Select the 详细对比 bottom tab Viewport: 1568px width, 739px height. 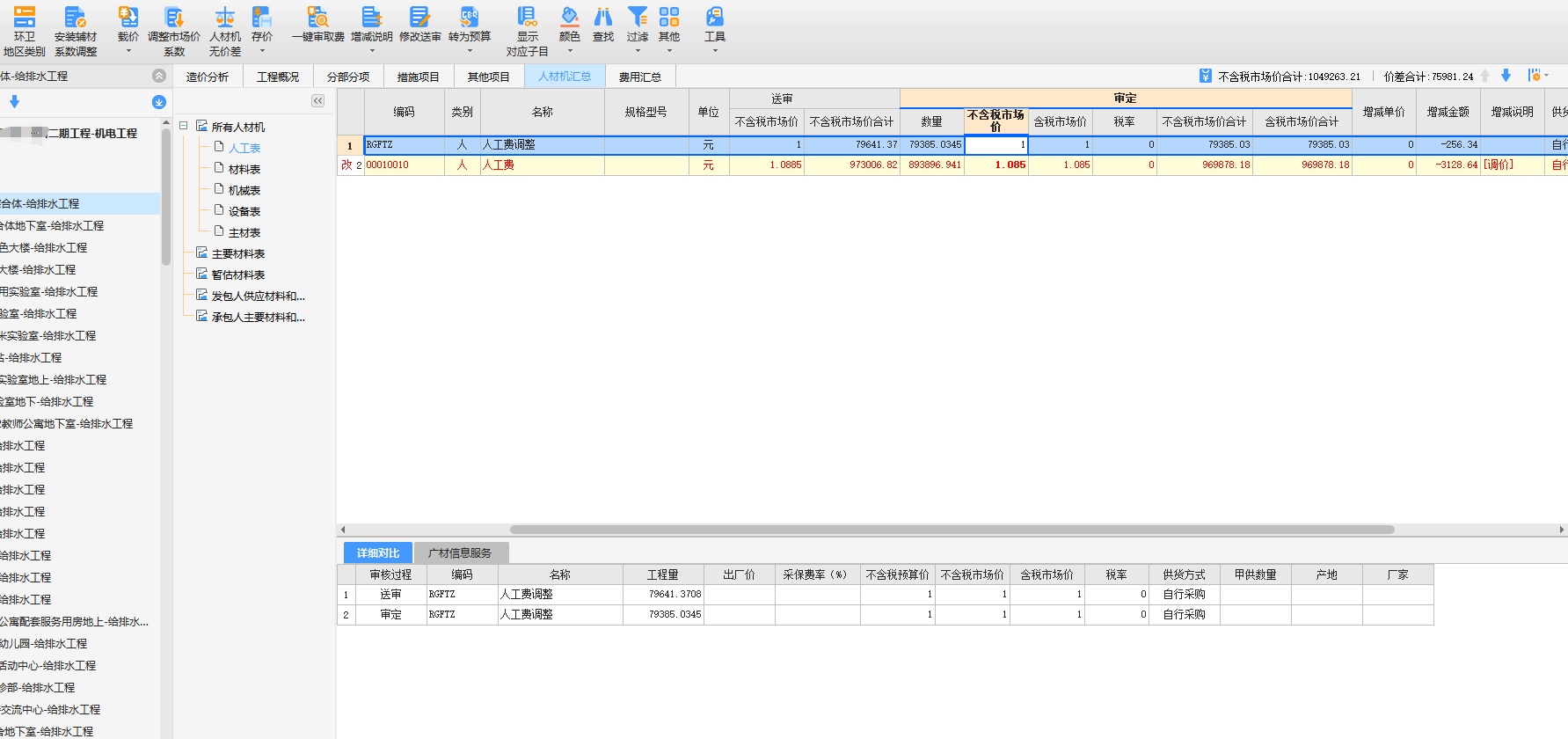click(x=378, y=552)
